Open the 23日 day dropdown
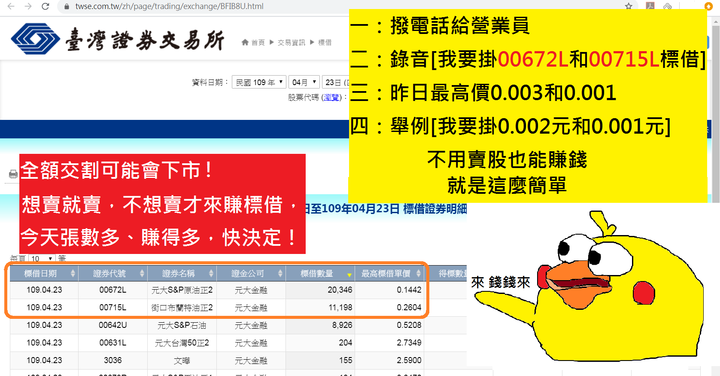Image resolution: width=720 pixels, height=376 pixels. [336, 82]
